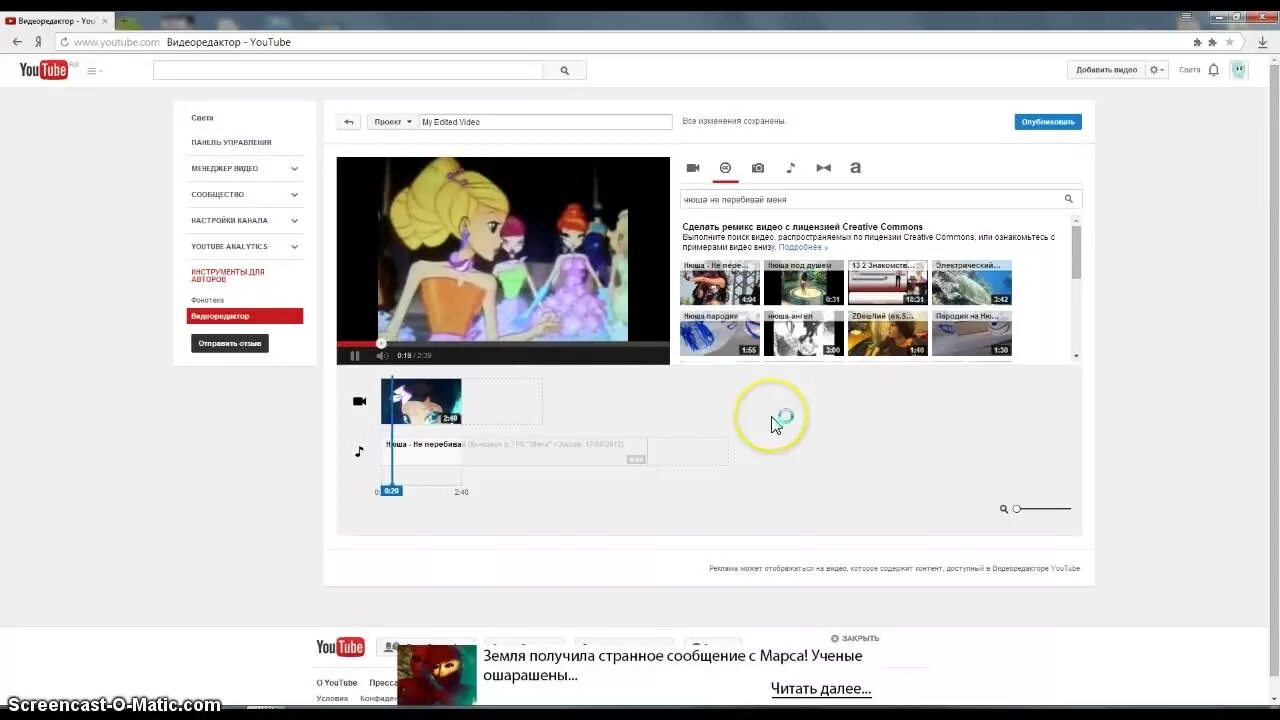
Task: Click the user avatar in the header
Action: coord(1239,70)
